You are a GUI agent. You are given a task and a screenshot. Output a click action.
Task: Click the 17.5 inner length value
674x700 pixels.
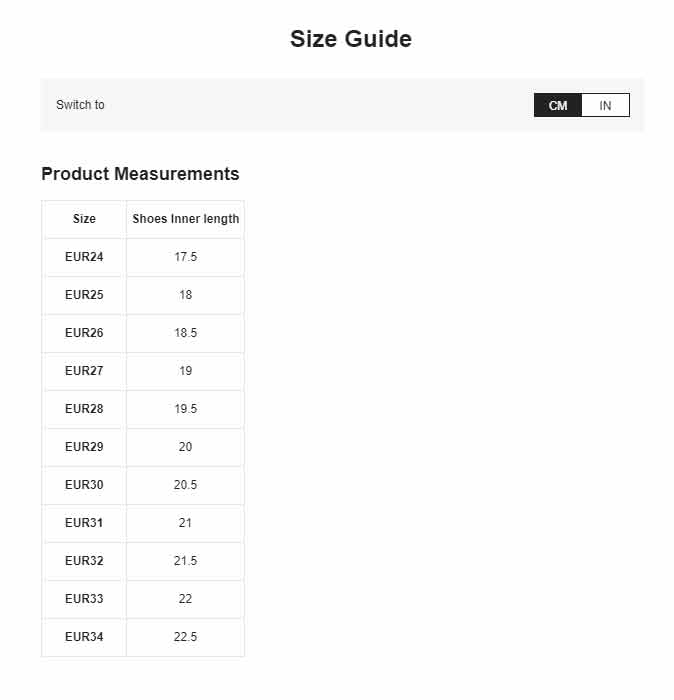click(185, 257)
